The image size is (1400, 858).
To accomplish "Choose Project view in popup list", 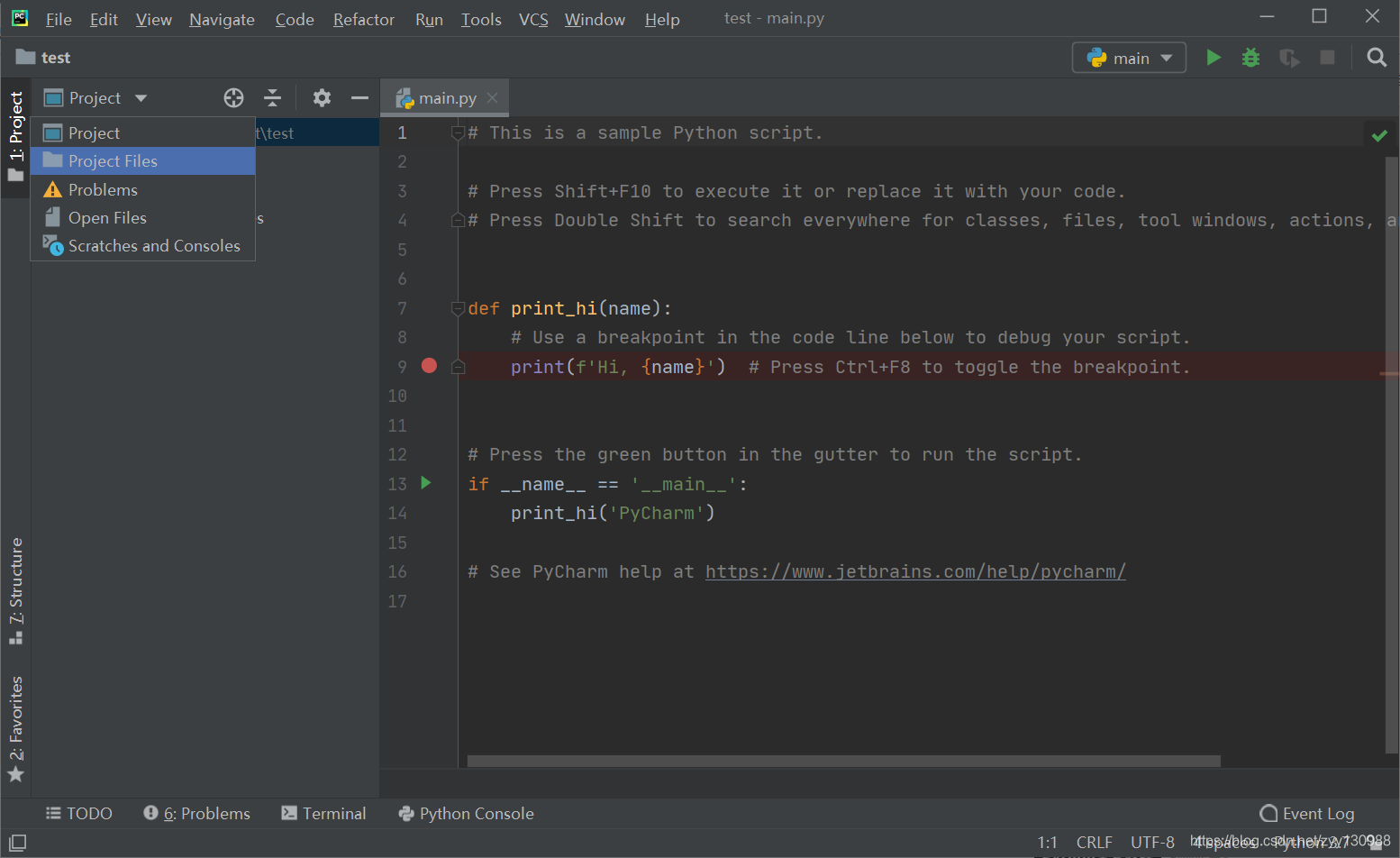I will coord(143,132).
